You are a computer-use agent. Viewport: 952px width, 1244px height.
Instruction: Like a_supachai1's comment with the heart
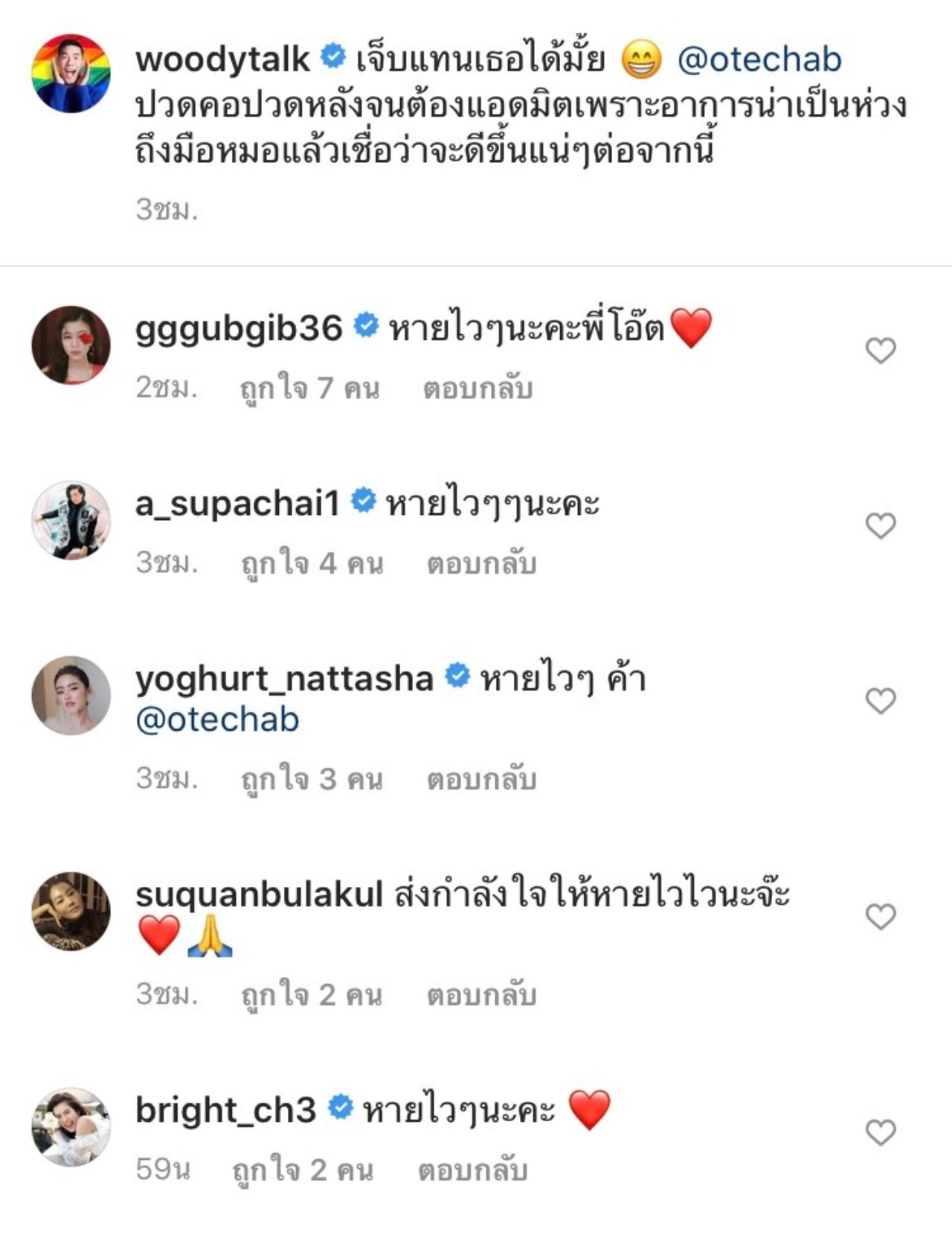pos(881,526)
